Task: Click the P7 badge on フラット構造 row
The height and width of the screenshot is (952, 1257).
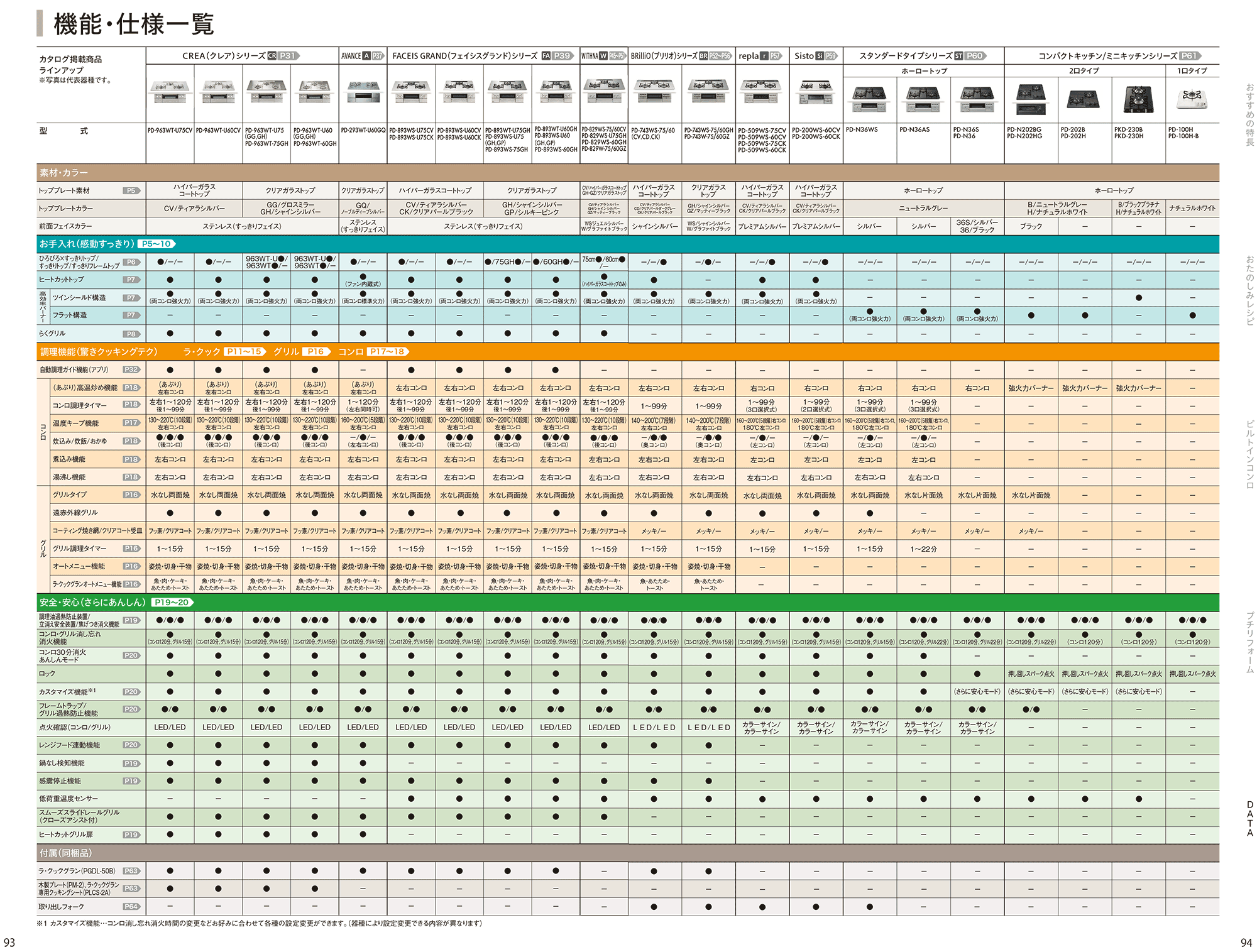Action: pyautogui.click(x=131, y=315)
